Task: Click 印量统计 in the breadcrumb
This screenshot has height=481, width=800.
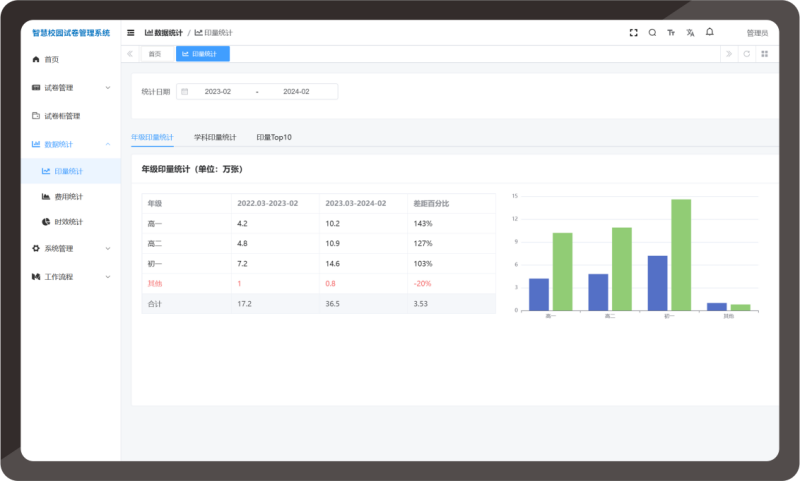Action: coord(213,33)
